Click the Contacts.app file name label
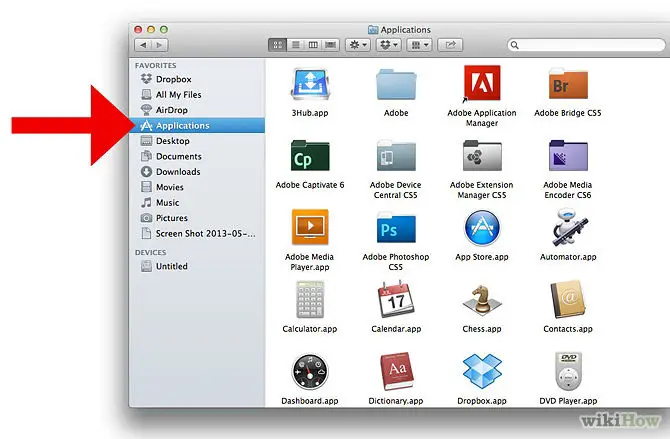The width and height of the screenshot is (670, 439). click(x=568, y=329)
